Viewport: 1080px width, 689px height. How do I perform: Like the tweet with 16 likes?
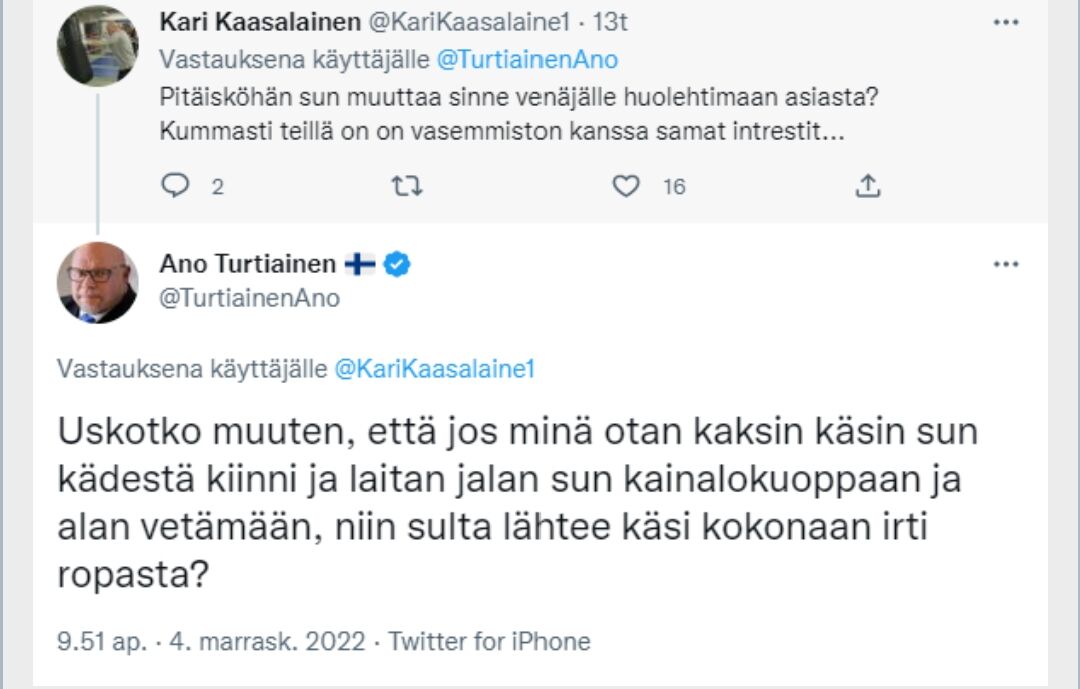tap(626, 186)
